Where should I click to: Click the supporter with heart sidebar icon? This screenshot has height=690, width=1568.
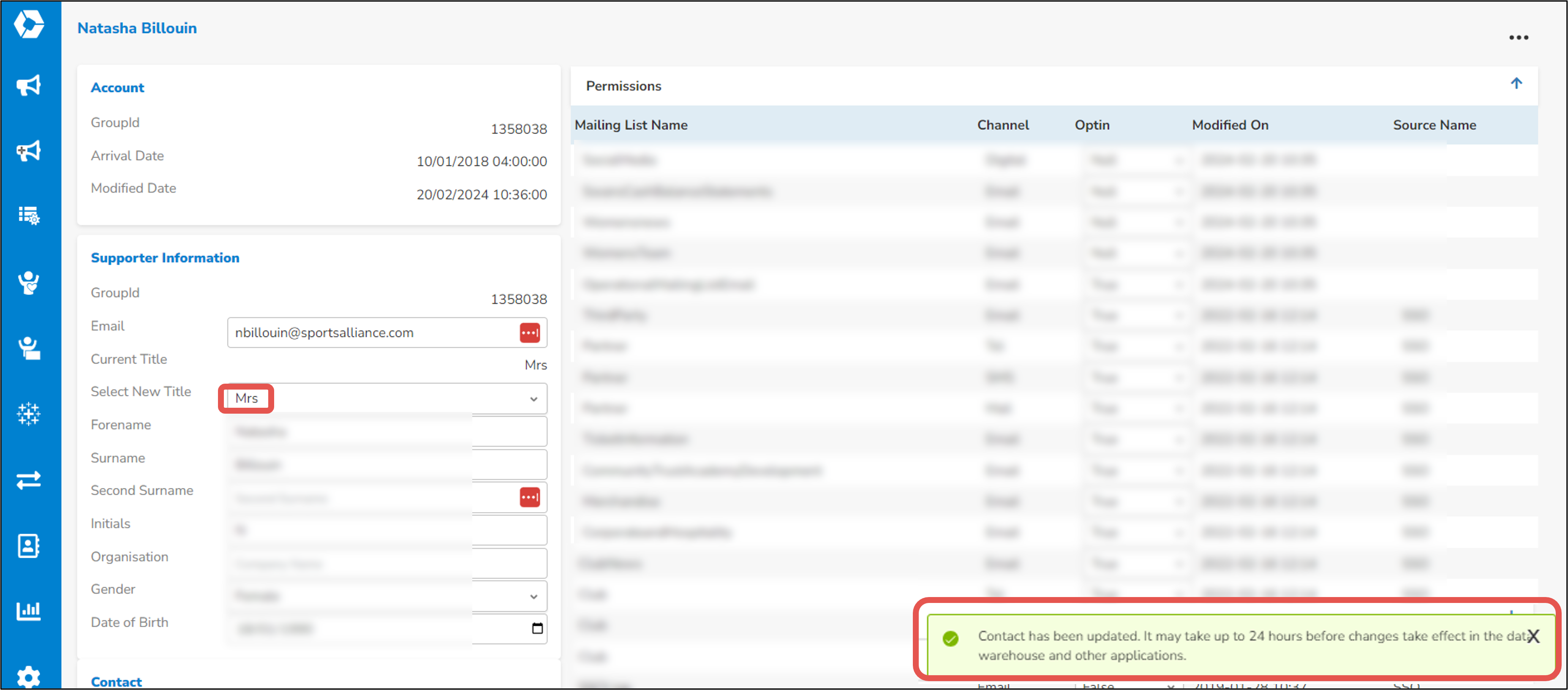pos(29,282)
